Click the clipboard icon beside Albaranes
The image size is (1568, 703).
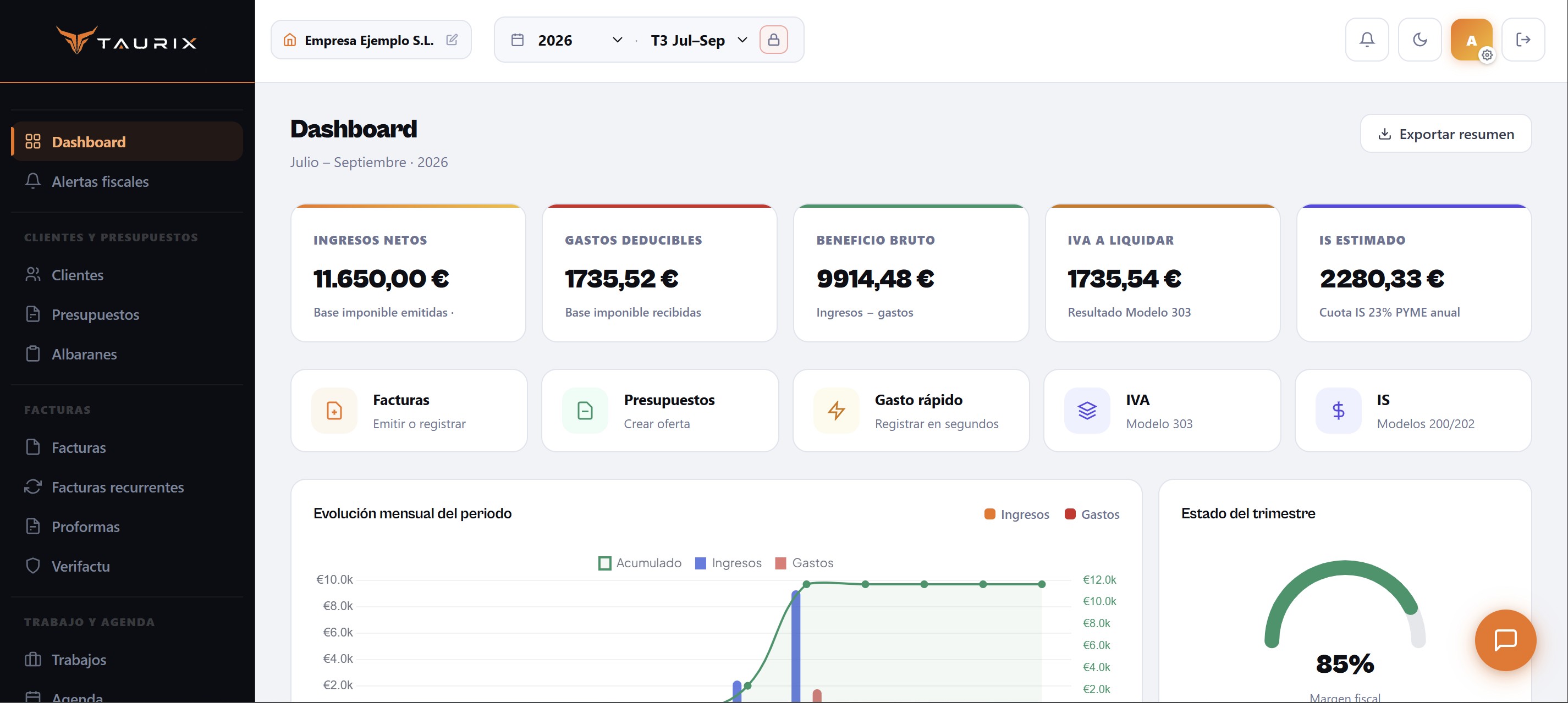click(x=33, y=353)
